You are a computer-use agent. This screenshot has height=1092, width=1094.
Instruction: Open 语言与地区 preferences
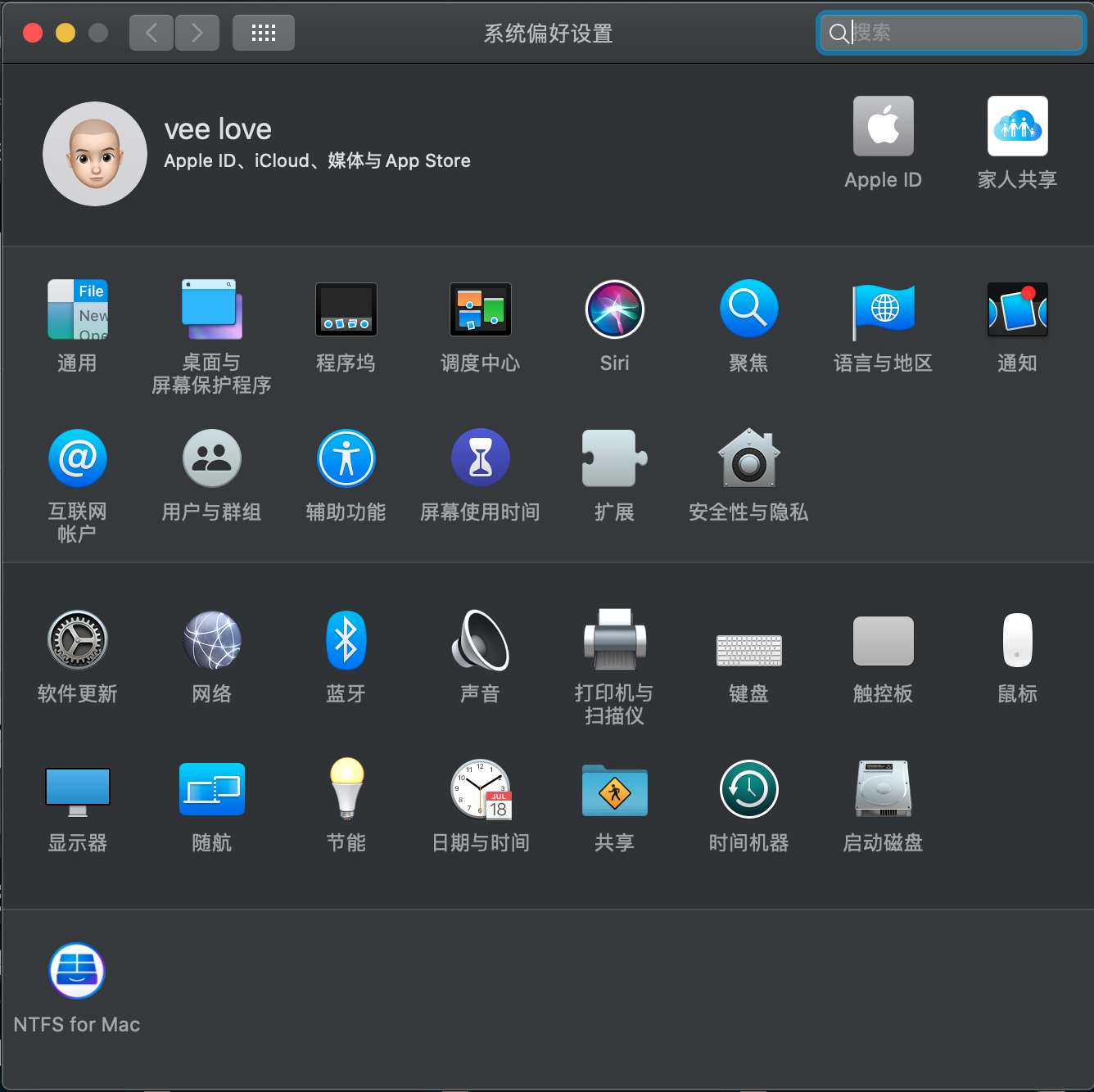(x=884, y=311)
